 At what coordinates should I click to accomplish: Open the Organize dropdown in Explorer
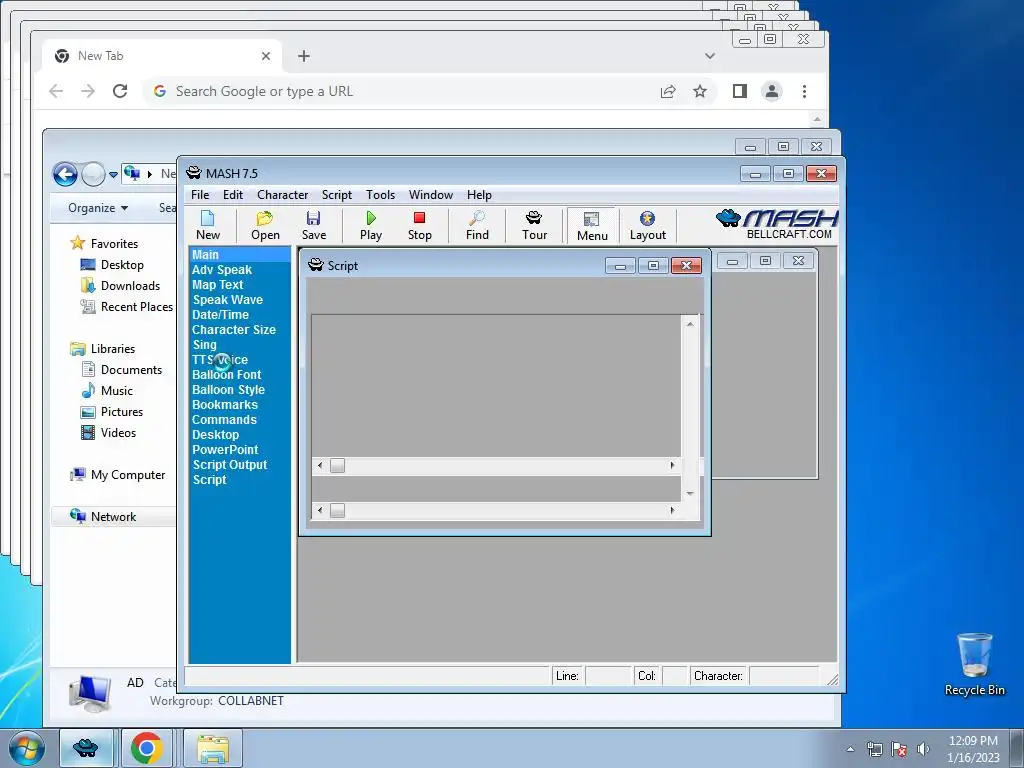tap(98, 208)
